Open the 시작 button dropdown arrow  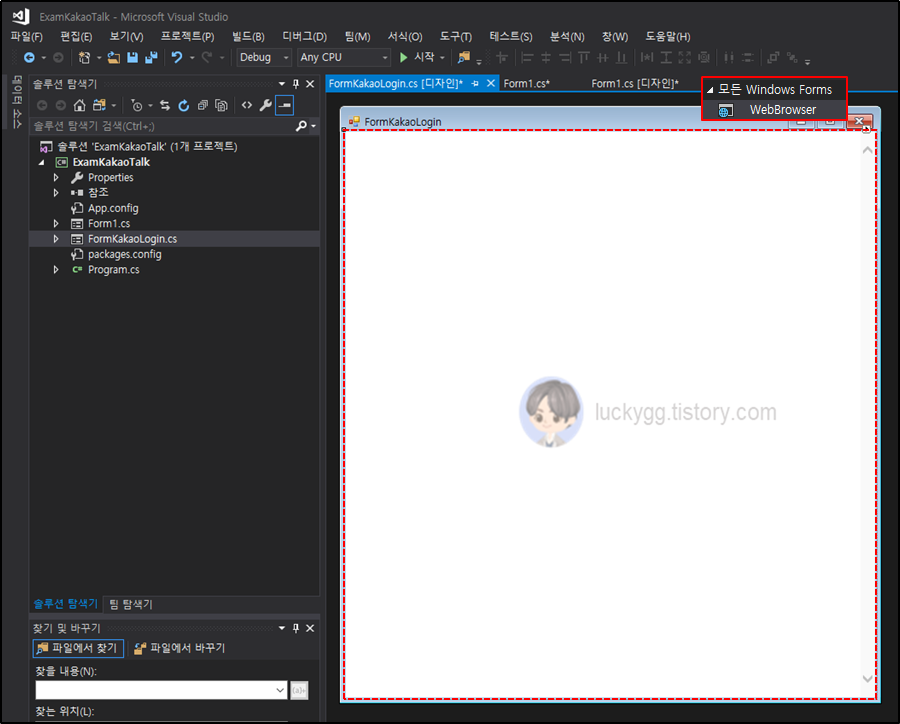click(x=442, y=57)
